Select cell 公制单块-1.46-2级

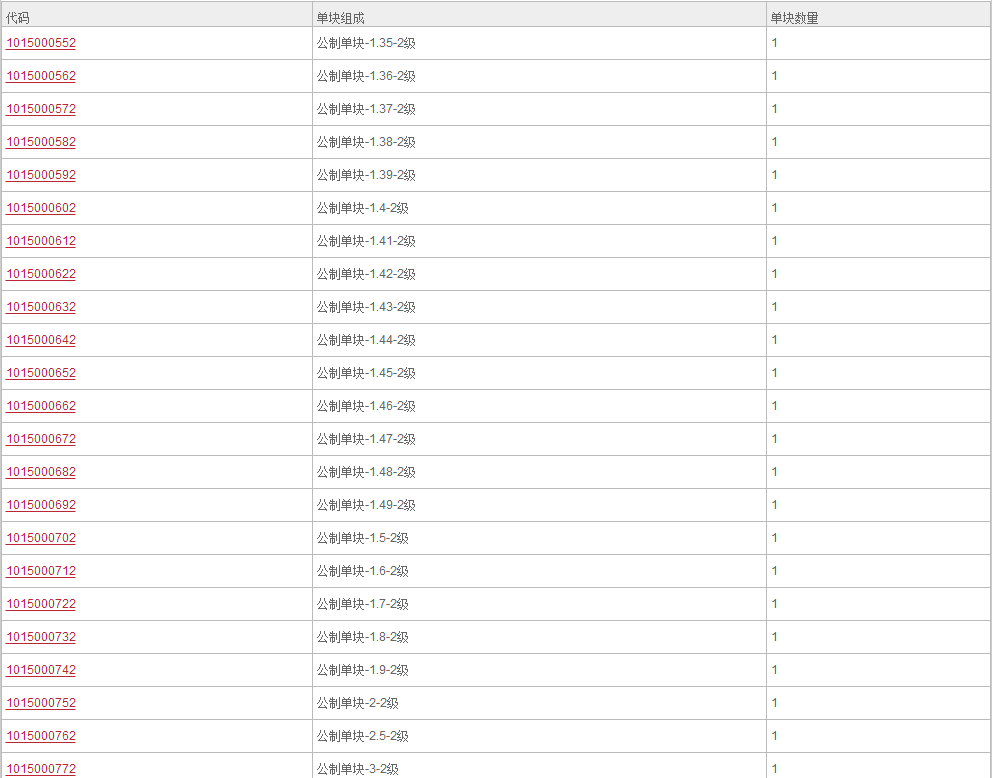click(539, 406)
